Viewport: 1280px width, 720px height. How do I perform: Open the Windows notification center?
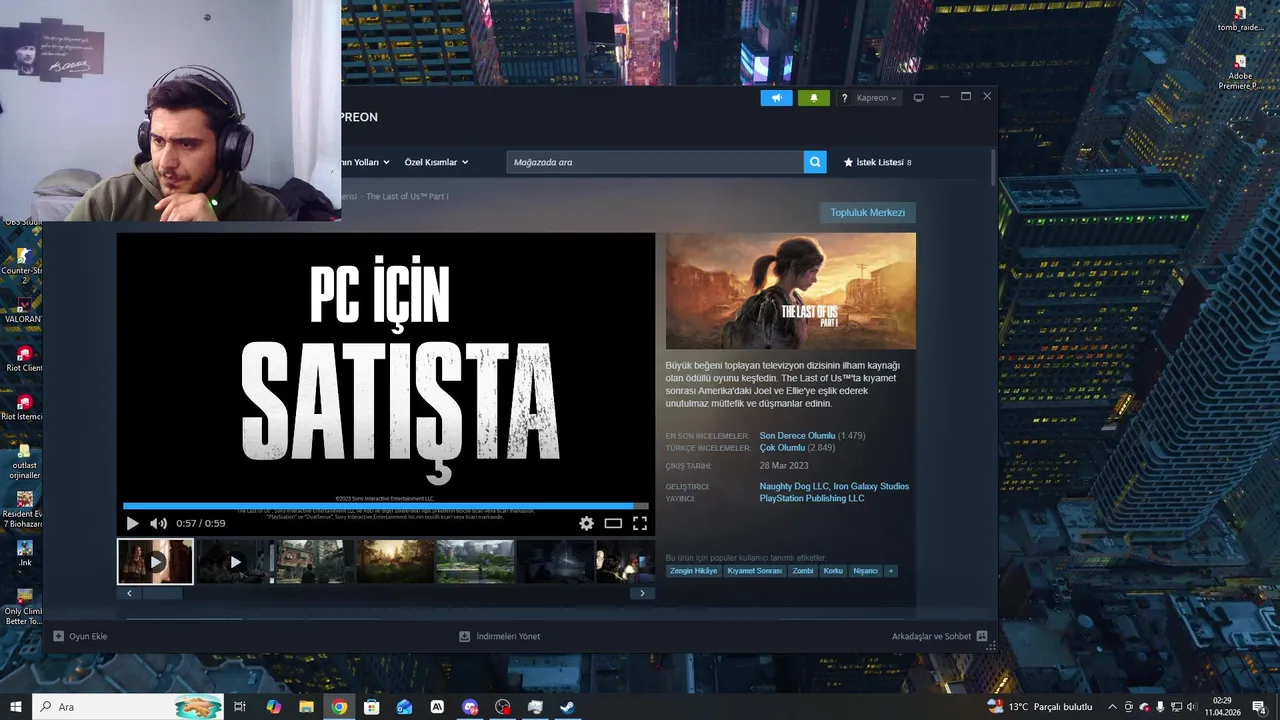[x=1259, y=707]
